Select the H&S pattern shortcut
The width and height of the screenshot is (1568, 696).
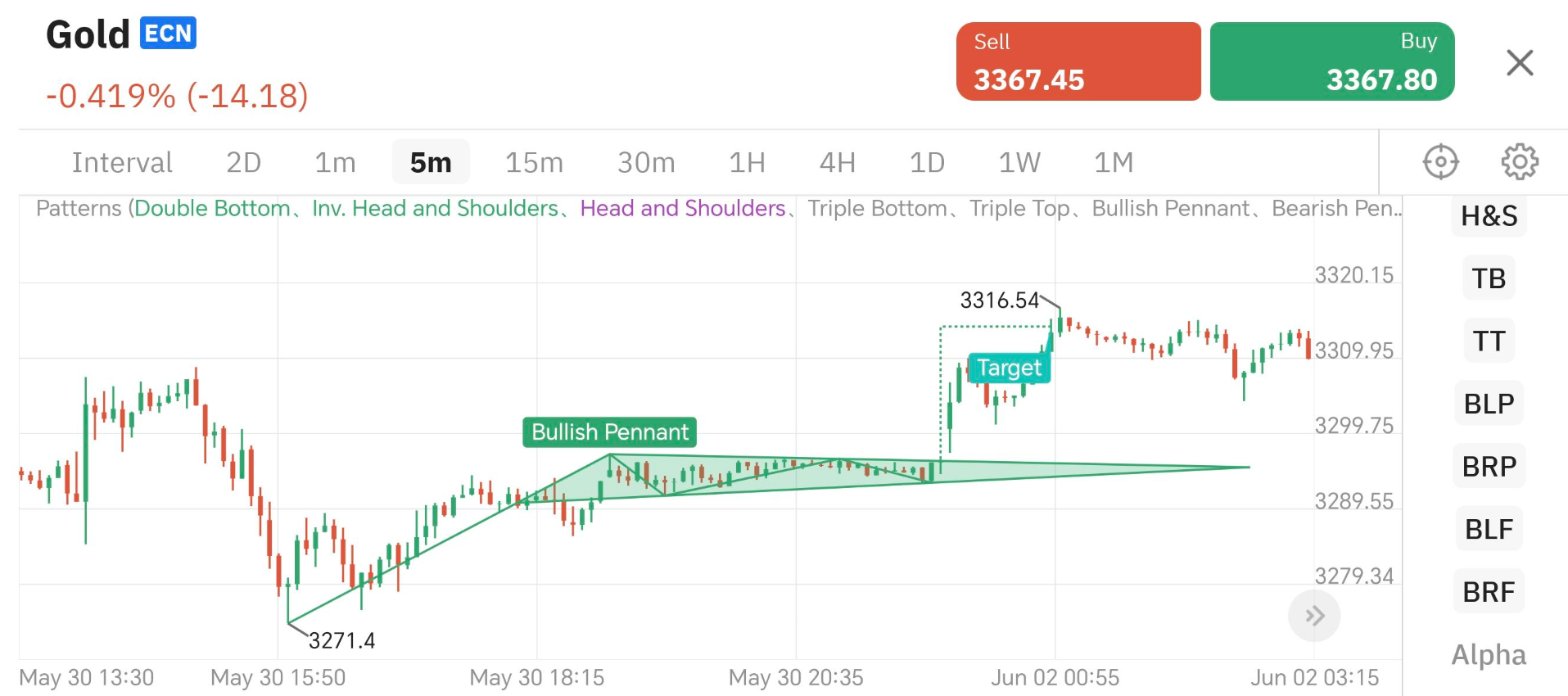pos(1489,216)
